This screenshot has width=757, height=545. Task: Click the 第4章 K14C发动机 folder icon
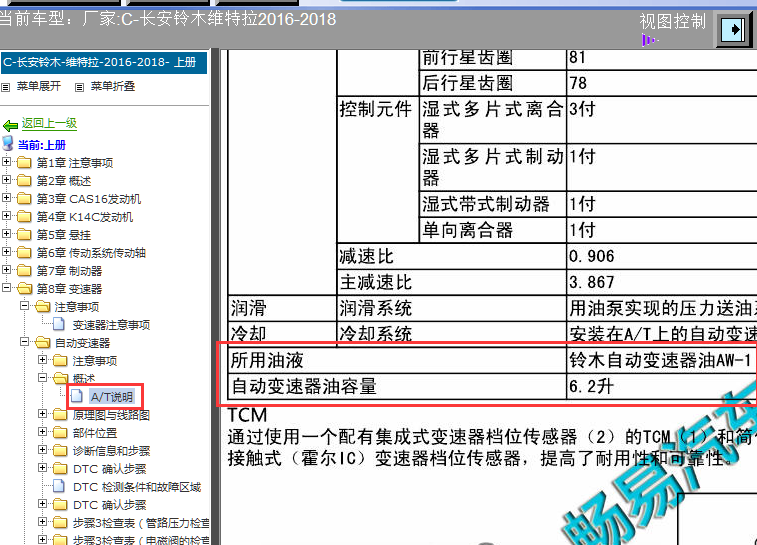(x=24, y=216)
